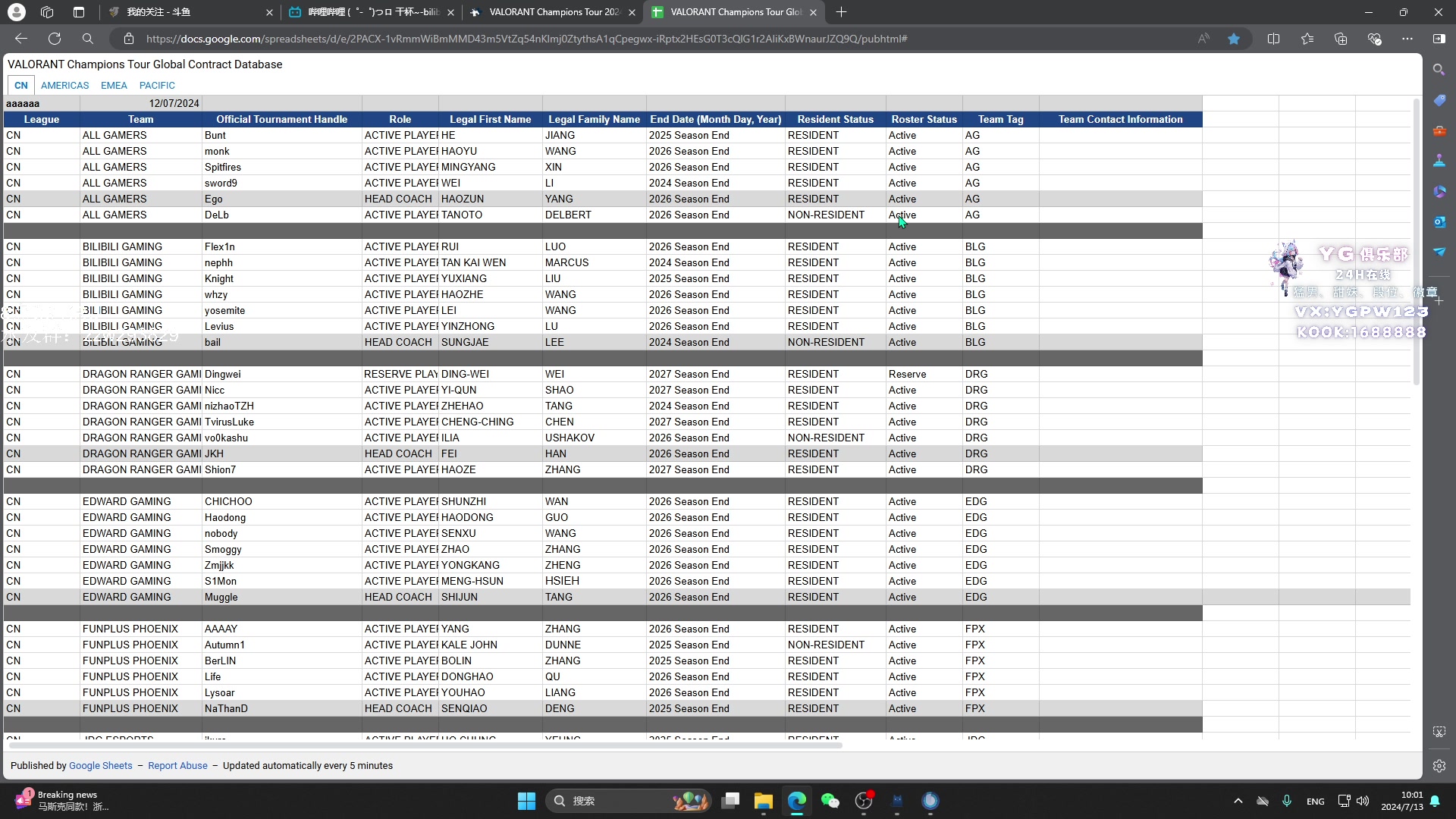This screenshot has height=819, width=1456.
Task: Click the favorites star in address bar
Action: tap(1234, 39)
